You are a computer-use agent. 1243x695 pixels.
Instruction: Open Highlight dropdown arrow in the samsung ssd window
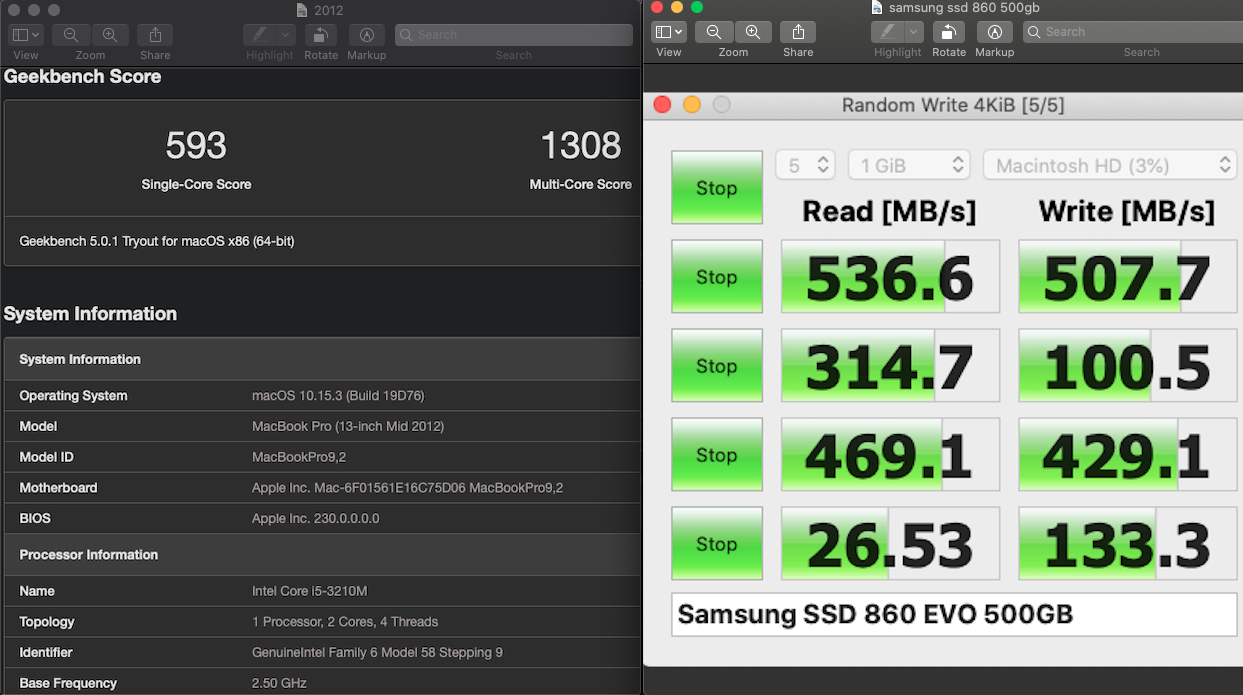coord(913,32)
